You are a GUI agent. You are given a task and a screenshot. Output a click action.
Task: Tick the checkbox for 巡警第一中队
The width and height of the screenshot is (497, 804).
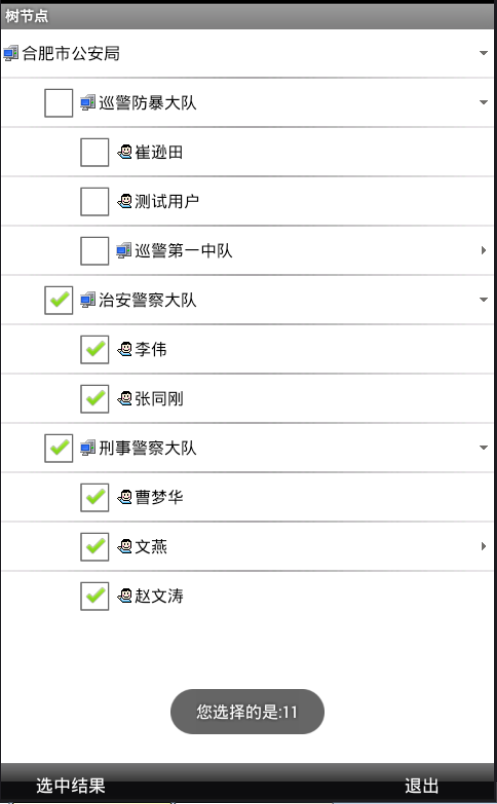[x=94, y=251]
